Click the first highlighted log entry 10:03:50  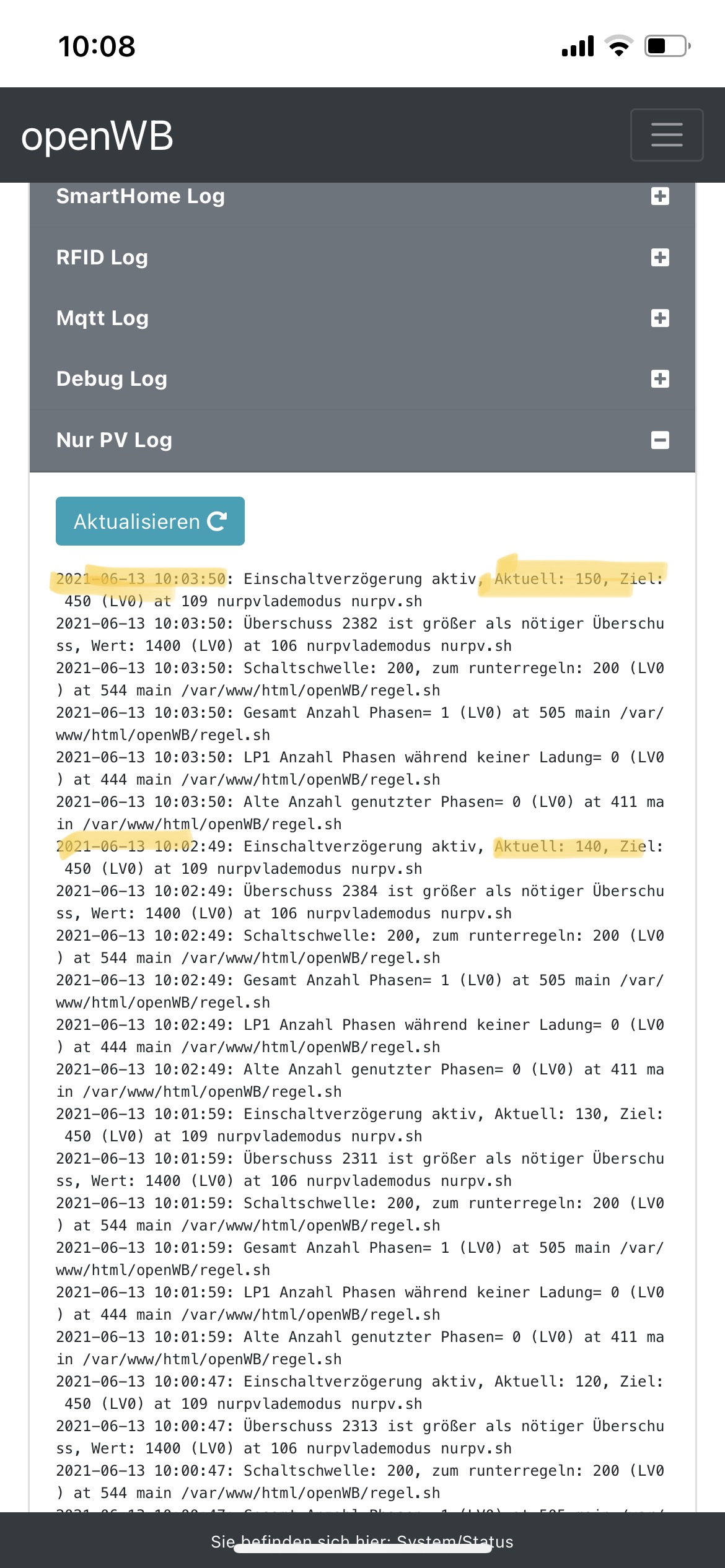141,579
